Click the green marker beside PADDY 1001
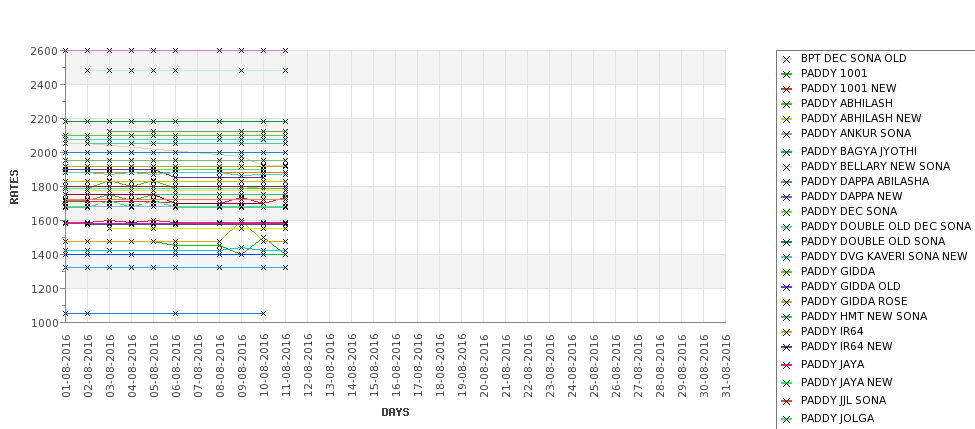This screenshot has height=429, width=975. coord(787,74)
